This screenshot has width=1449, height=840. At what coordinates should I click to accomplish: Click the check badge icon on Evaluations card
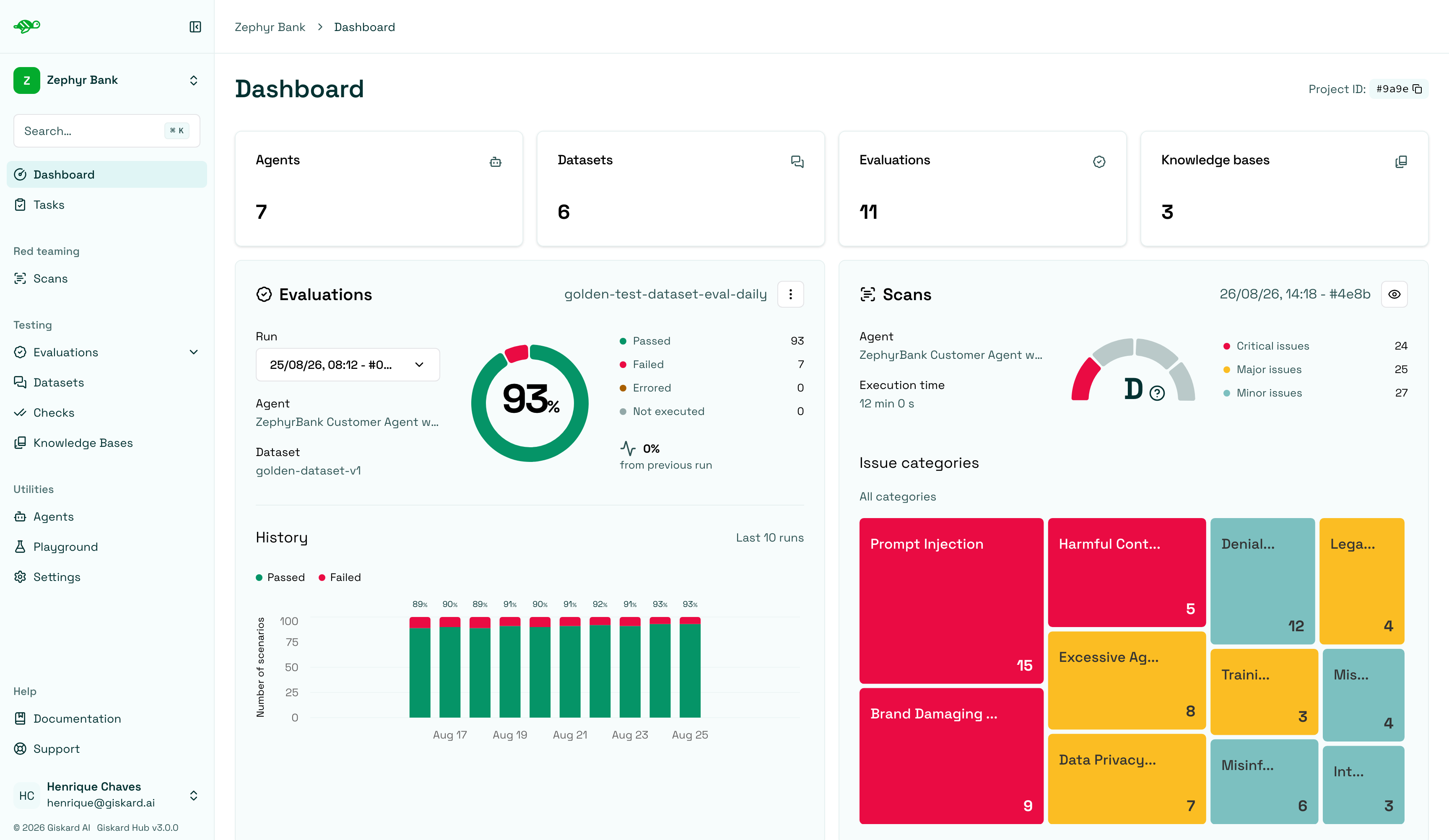tap(1099, 162)
